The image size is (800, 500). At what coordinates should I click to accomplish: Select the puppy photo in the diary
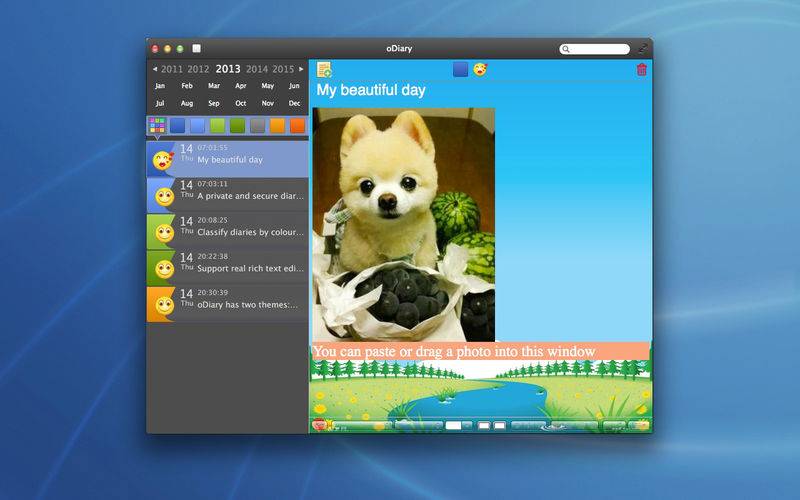pyautogui.click(x=404, y=224)
